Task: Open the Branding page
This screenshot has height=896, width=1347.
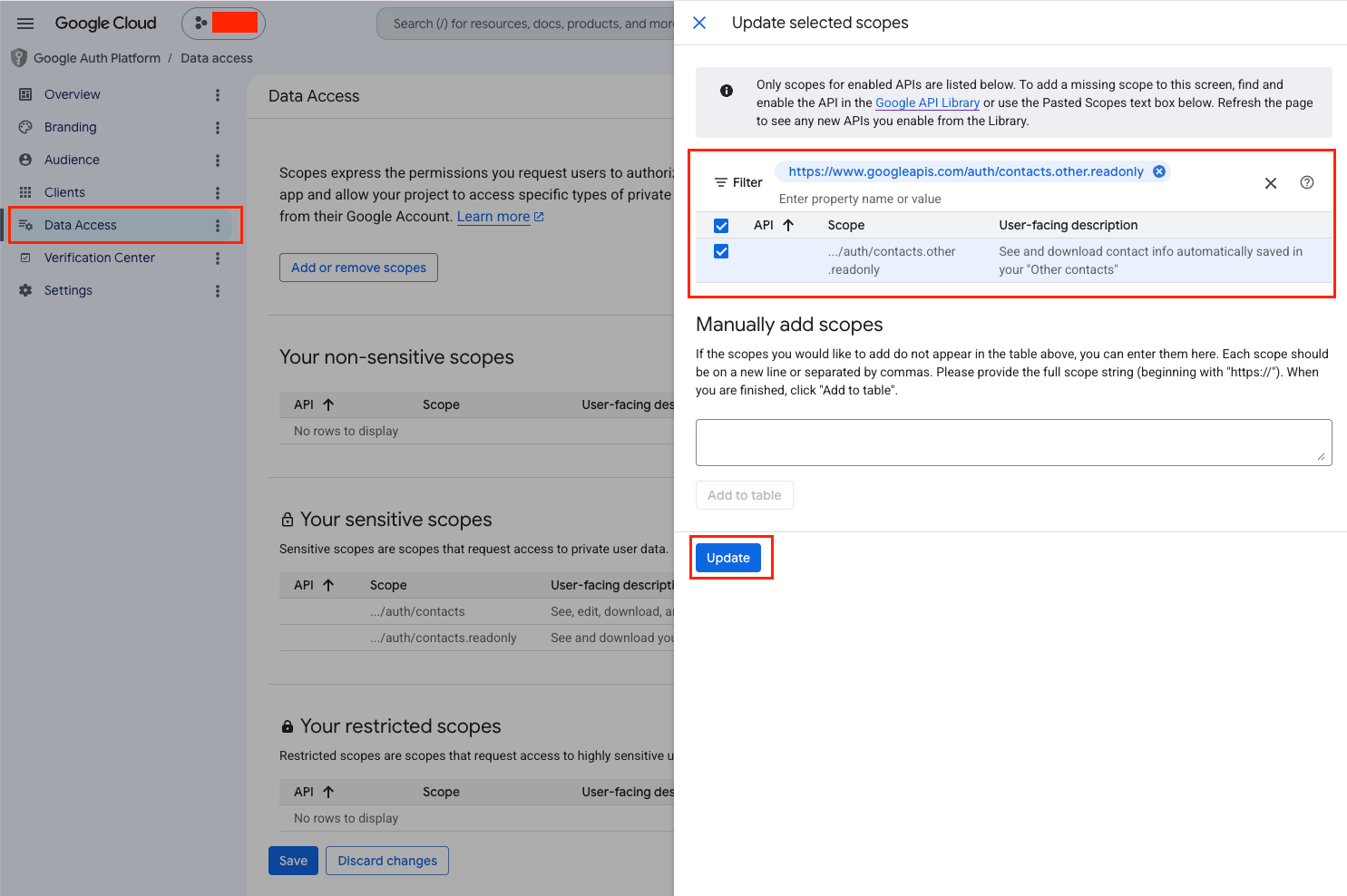Action: pos(70,127)
